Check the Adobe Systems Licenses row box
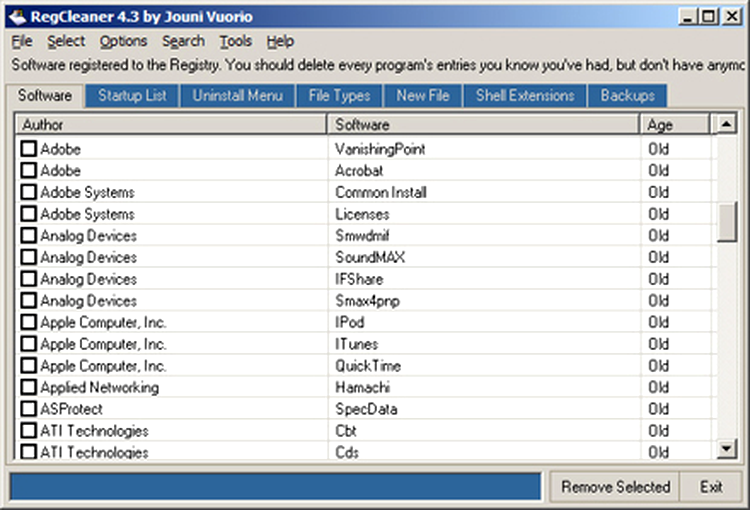 tap(29, 214)
